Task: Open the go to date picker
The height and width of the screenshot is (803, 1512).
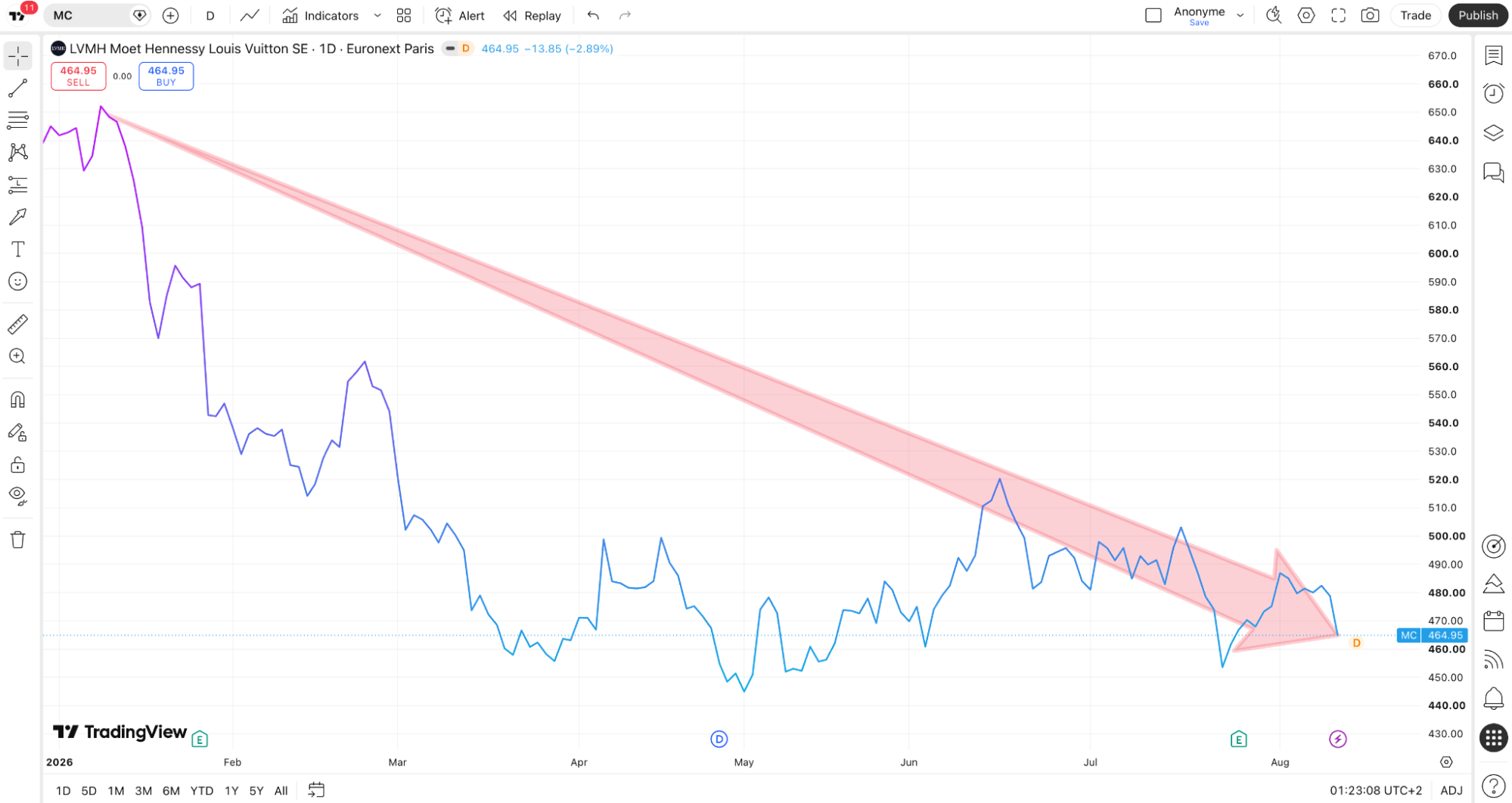Action: [x=316, y=790]
